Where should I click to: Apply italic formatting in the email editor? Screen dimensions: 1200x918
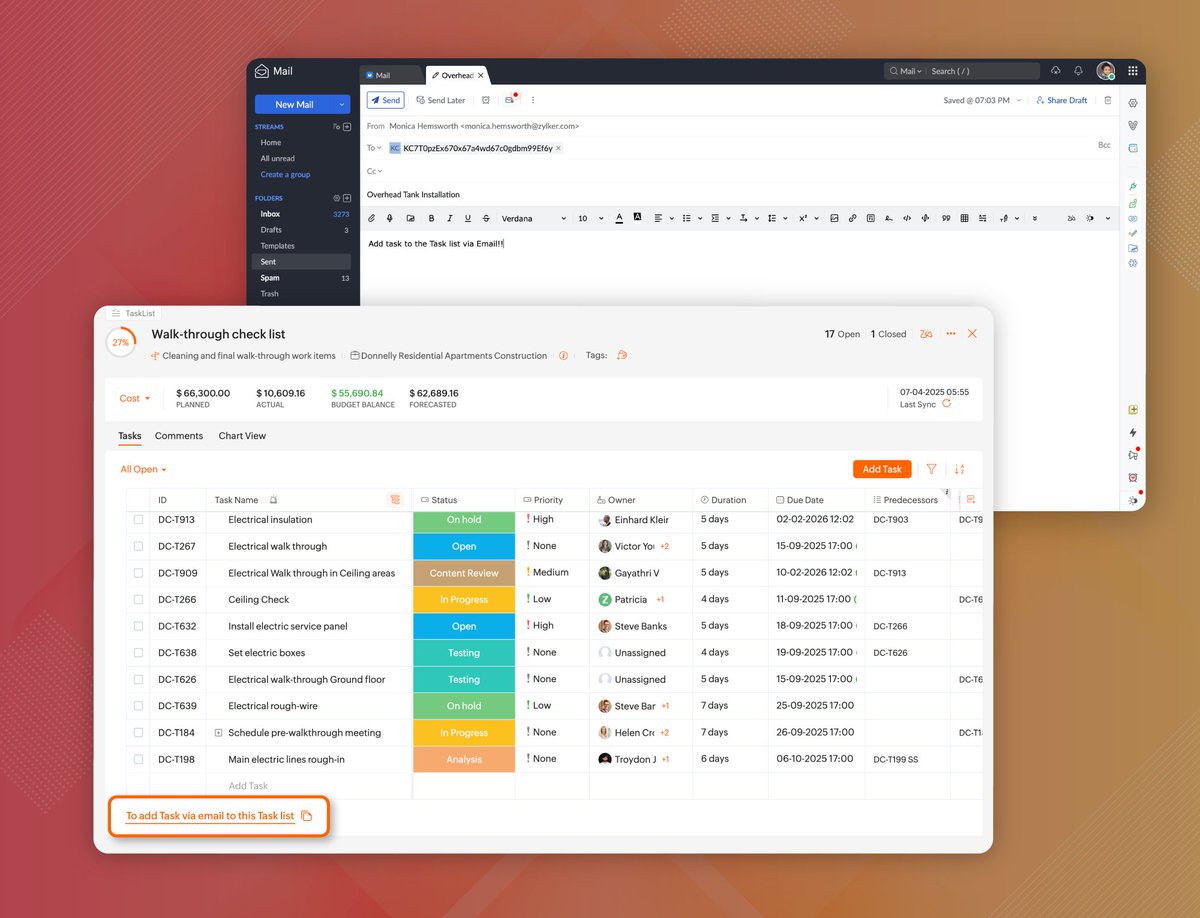click(x=449, y=218)
